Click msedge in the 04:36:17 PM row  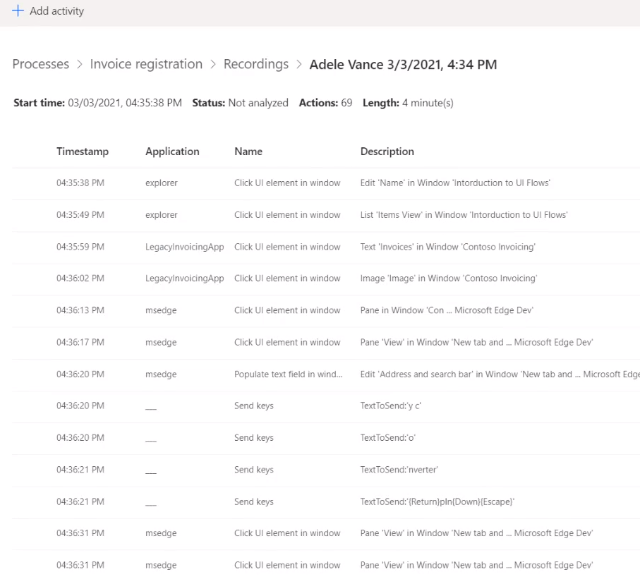point(161,342)
